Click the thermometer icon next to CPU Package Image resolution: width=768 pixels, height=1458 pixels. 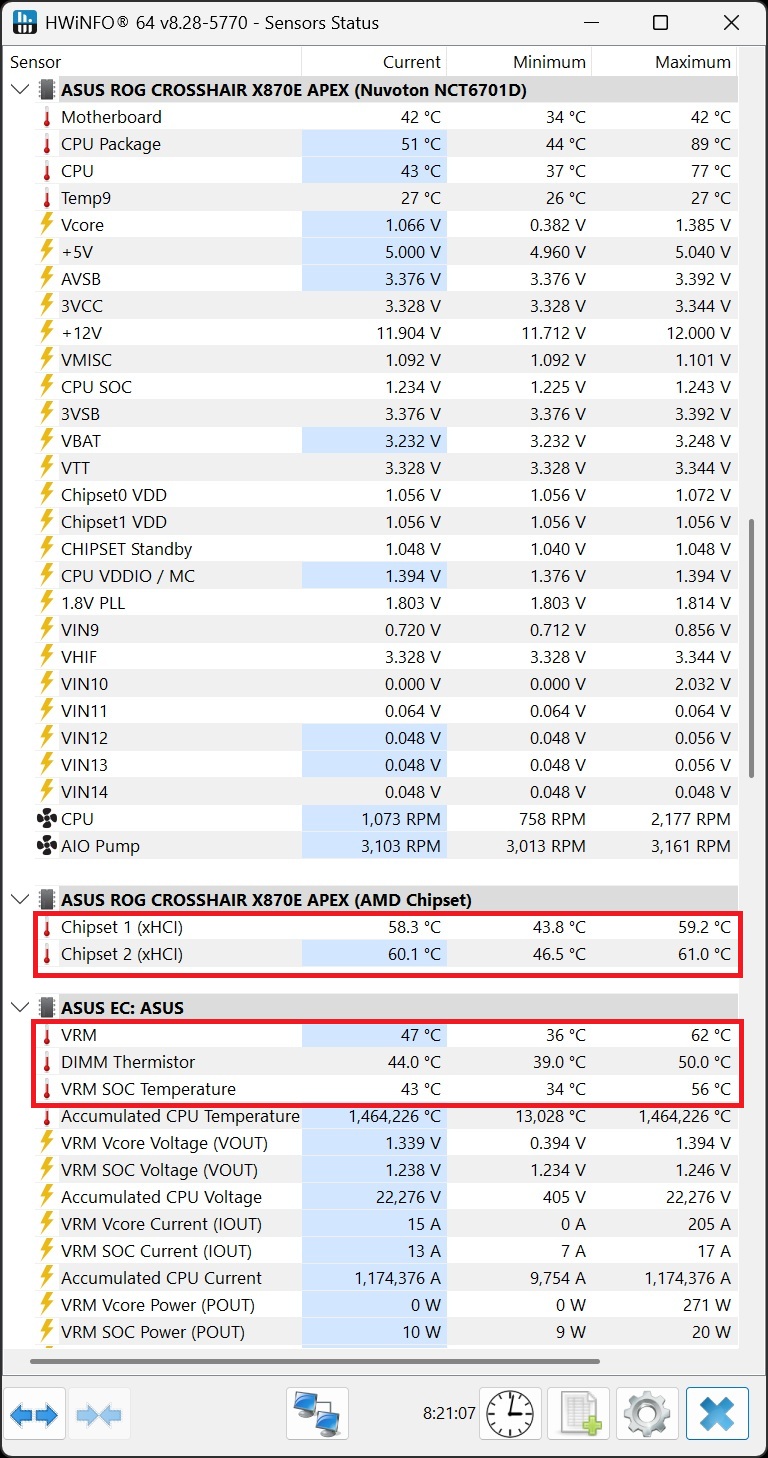tap(46, 144)
